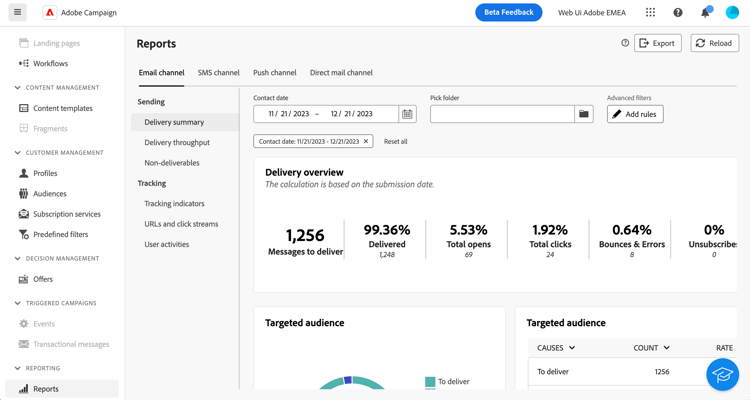
Task: Collapse the Content Management section
Action: (x=18, y=88)
